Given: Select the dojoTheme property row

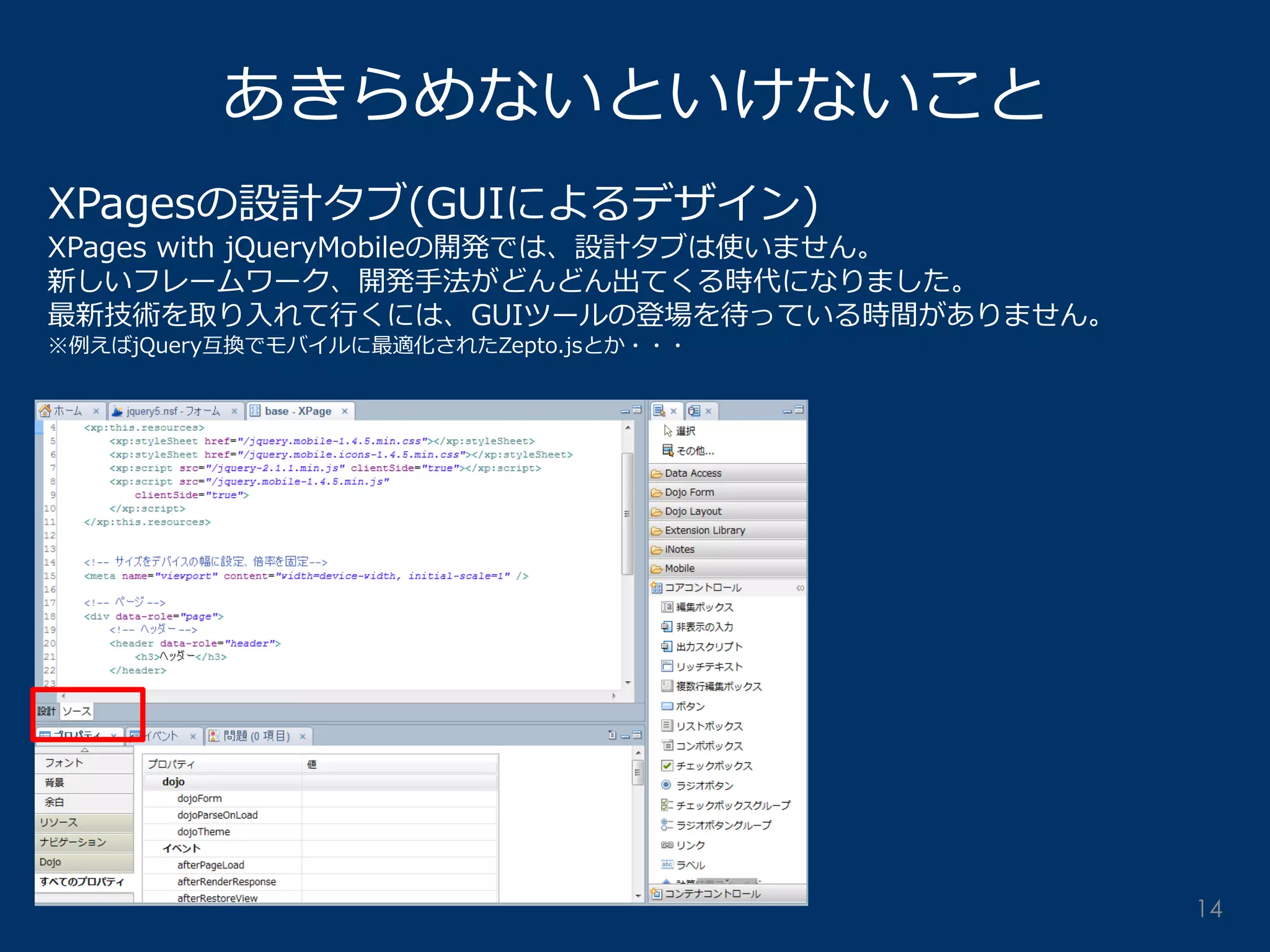Looking at the screenshot, I should 320,832.
